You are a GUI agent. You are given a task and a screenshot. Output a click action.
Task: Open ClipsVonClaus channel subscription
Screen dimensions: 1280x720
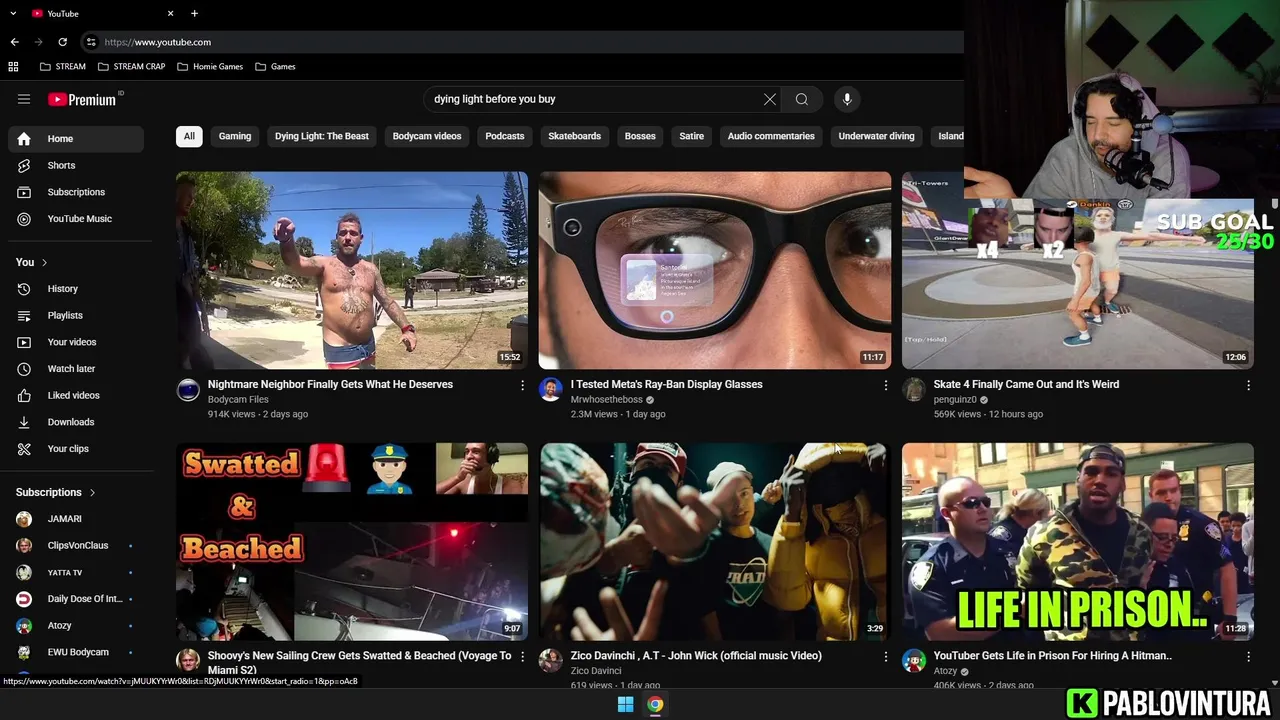pos(76,545)
